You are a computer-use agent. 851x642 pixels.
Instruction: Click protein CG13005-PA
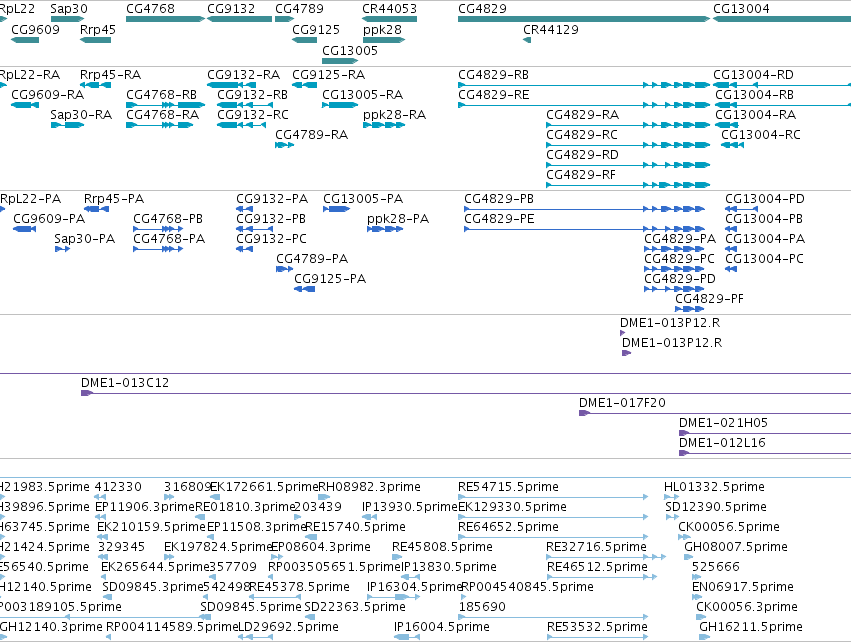[336, 209]
